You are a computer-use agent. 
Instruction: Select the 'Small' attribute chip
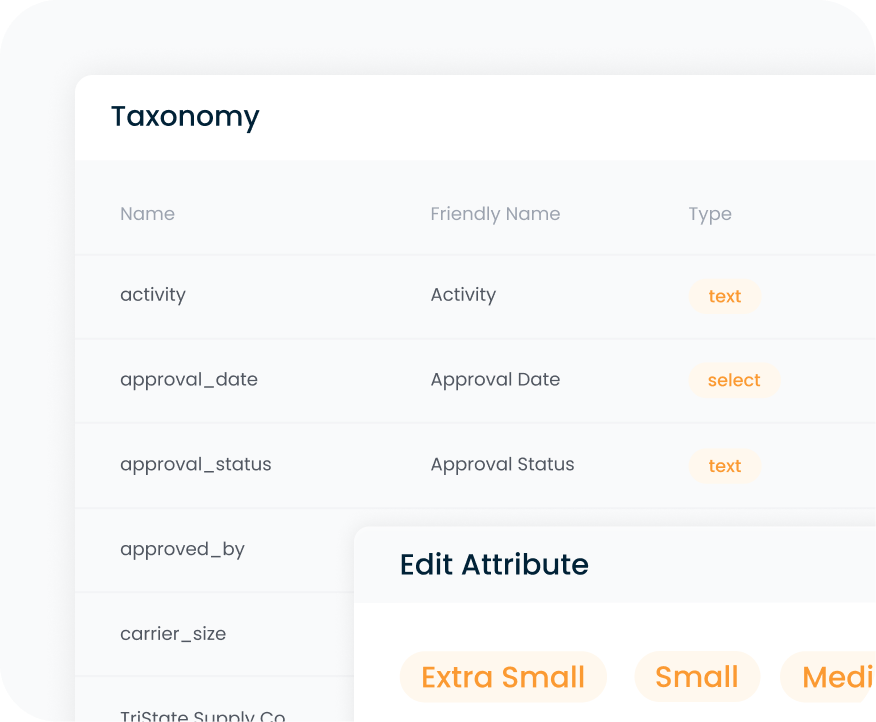(x=697, y=677)
